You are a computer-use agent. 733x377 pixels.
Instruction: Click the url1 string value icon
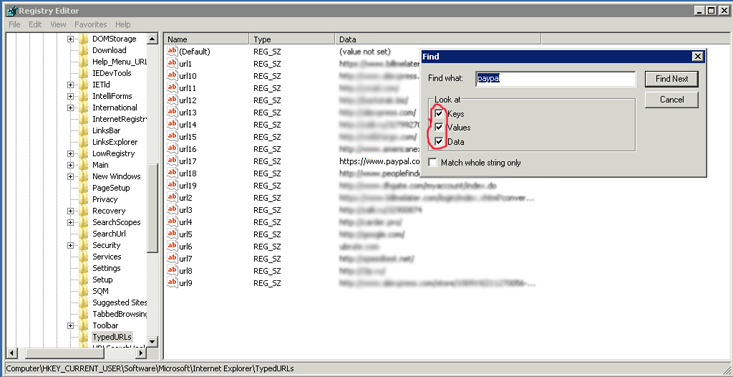(172, 64)
